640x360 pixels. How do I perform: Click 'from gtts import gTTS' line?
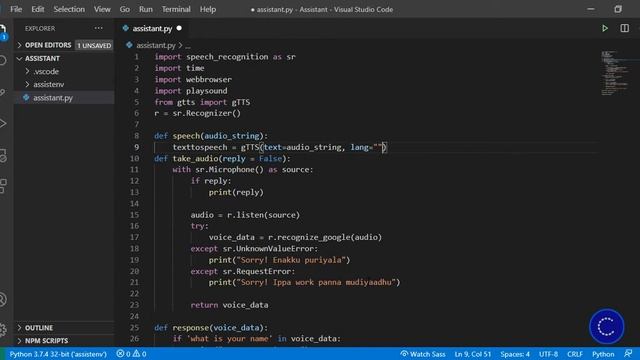pos(202,102)
